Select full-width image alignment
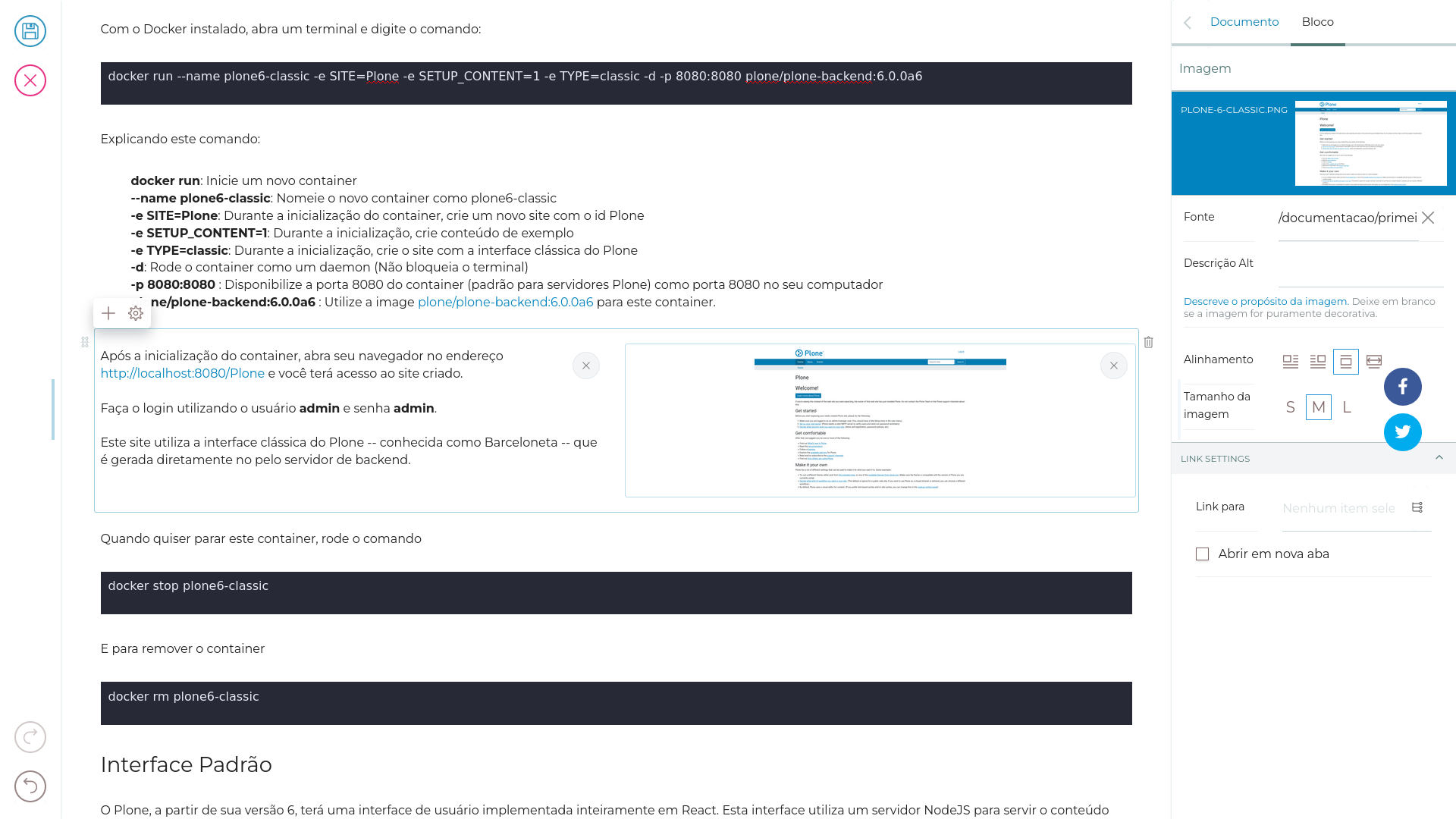This screenshot has height=819, width=1456. 1374,362
